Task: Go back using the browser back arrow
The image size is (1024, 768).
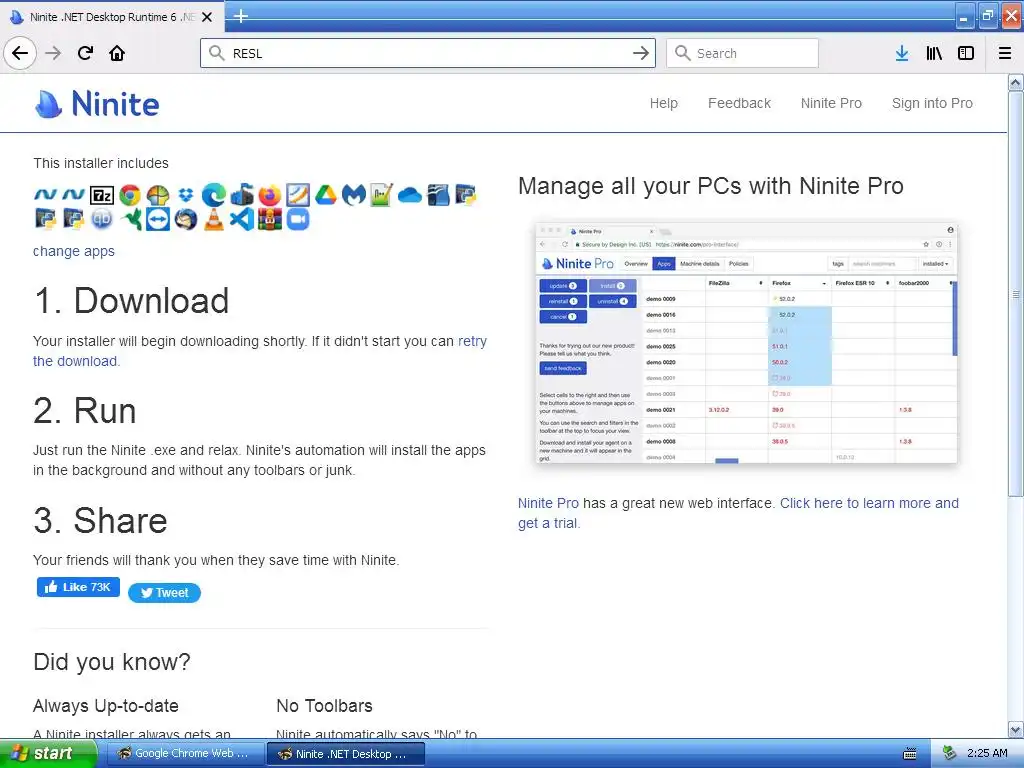Action: point(20,53)
